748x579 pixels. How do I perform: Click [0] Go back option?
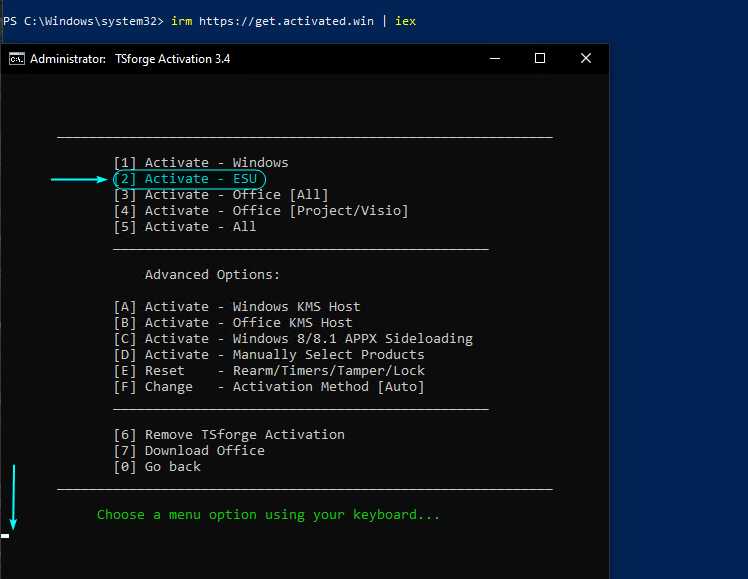pos(157,467)
